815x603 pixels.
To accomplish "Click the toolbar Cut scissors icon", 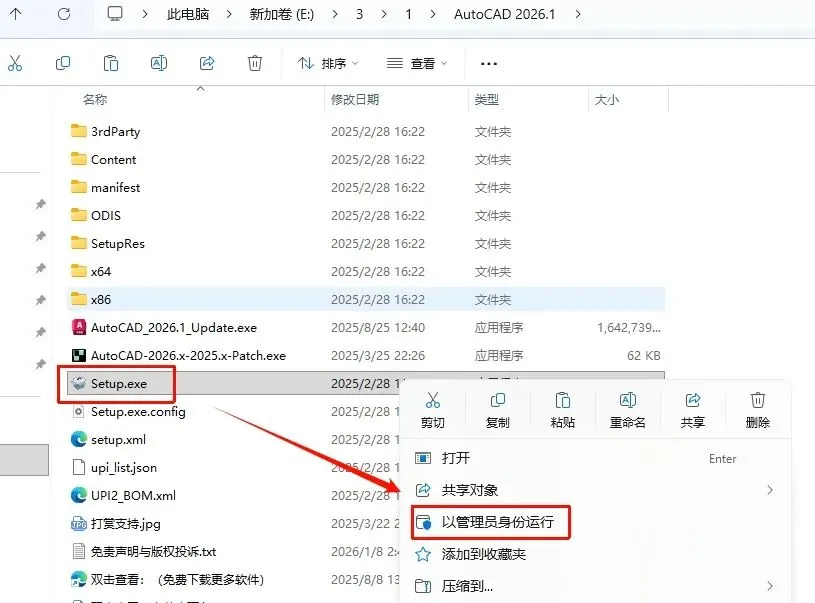I will click(x=15, y=63).
